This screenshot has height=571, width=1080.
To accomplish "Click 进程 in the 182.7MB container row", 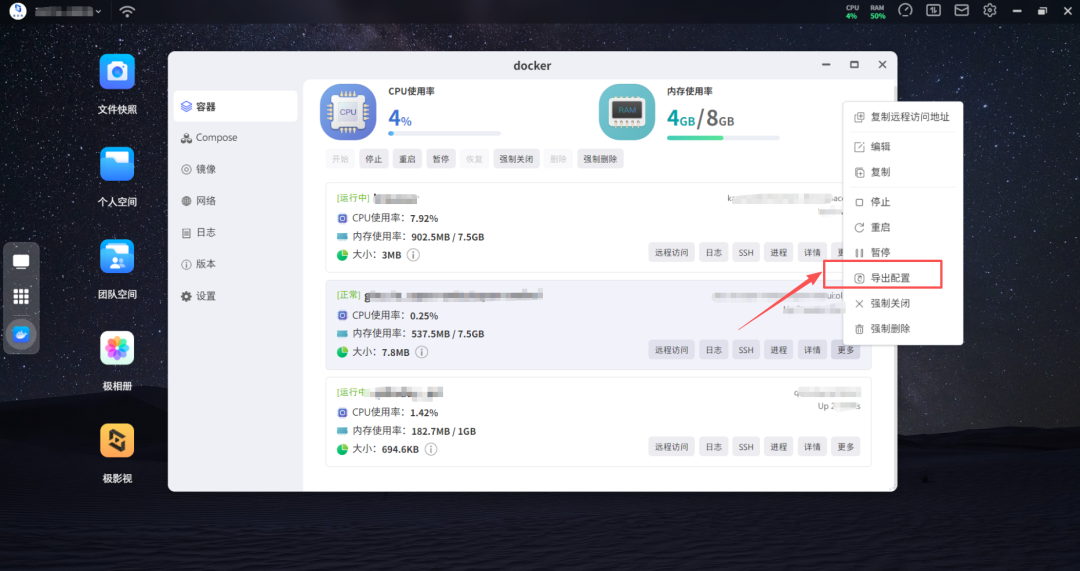I will coord(779,447).
